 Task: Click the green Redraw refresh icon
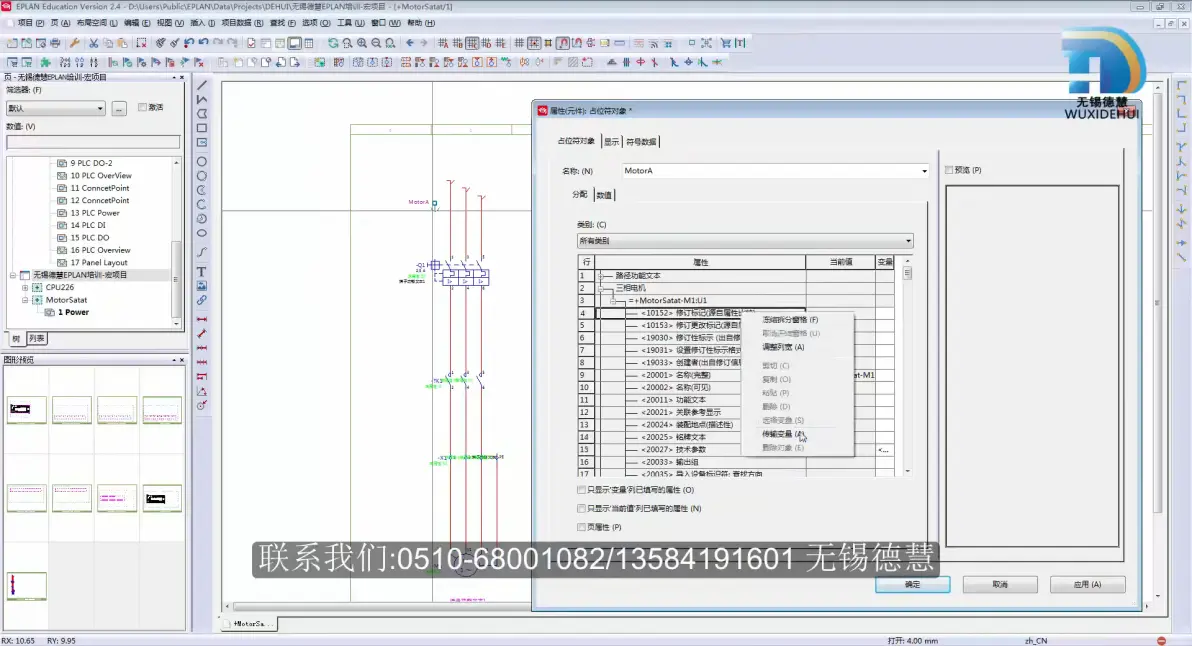tap(333, 43)
